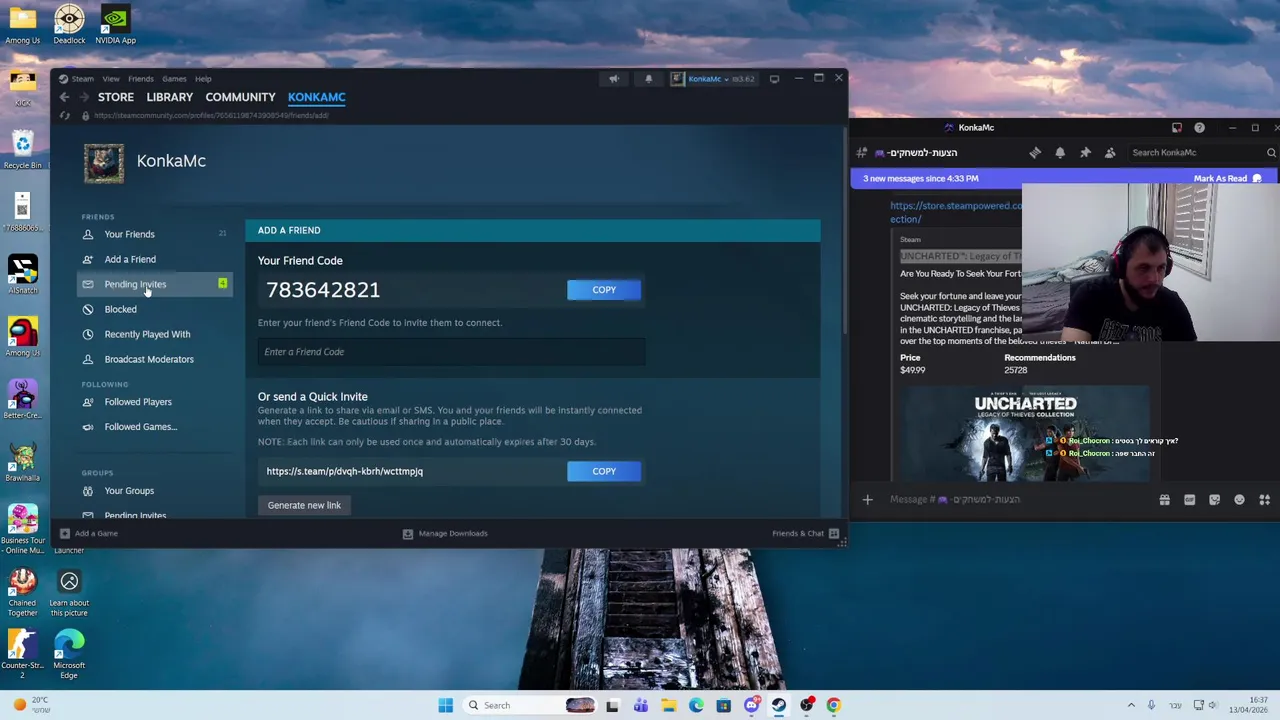Switch to the LIBRARY tab

click(169, 97)
